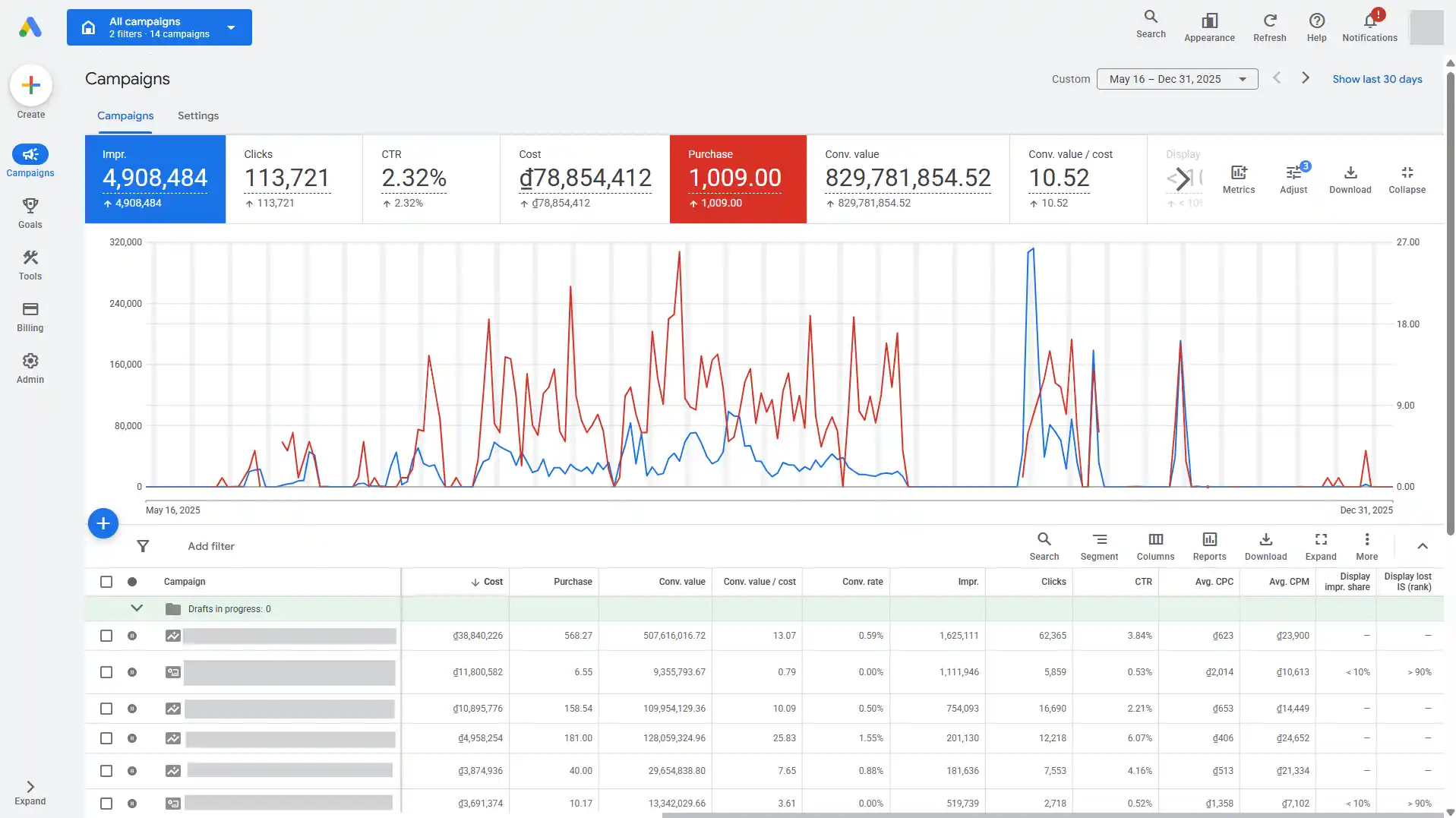
Task: Click the page vertical scrollbar
Action: (x=1451, y=304)
